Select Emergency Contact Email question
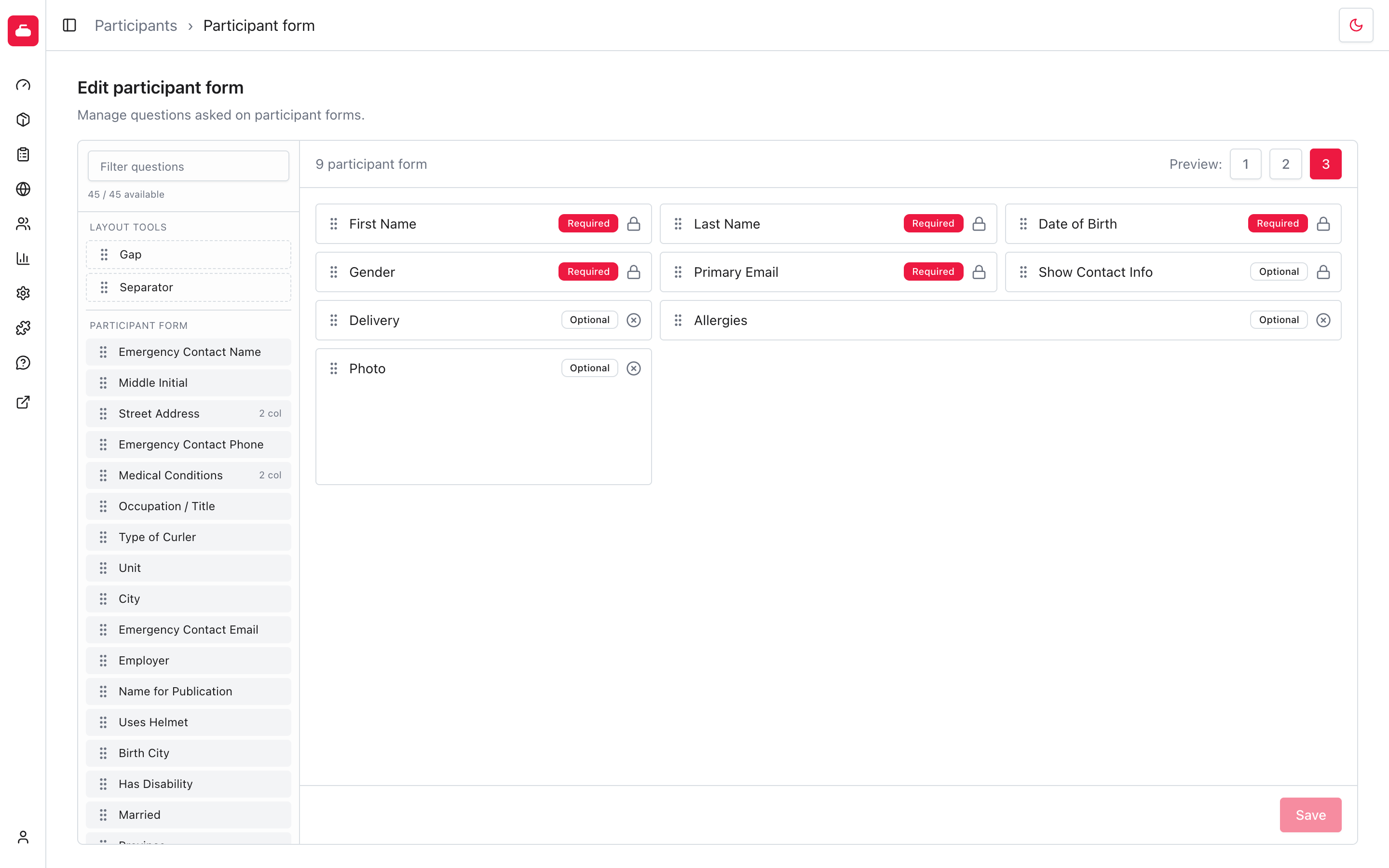The width and height of the screenshot is (1389, 868). point(188,630)
